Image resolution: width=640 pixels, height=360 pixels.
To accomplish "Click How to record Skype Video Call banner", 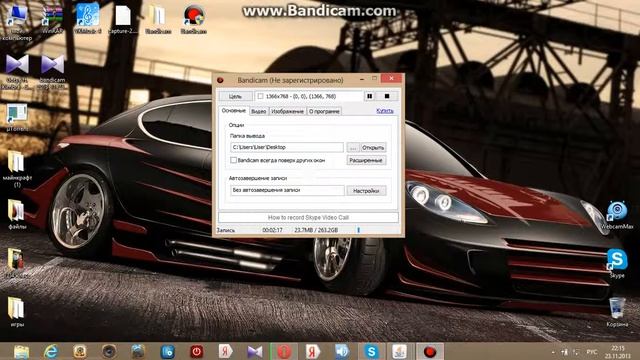I will tap(308, 218).
